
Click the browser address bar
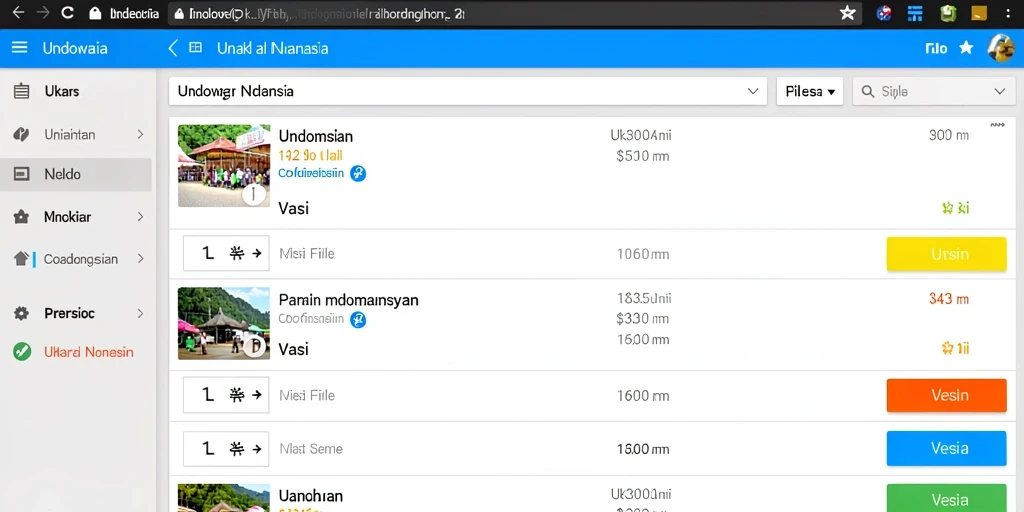pyautogui.click(x=516, y=13)
